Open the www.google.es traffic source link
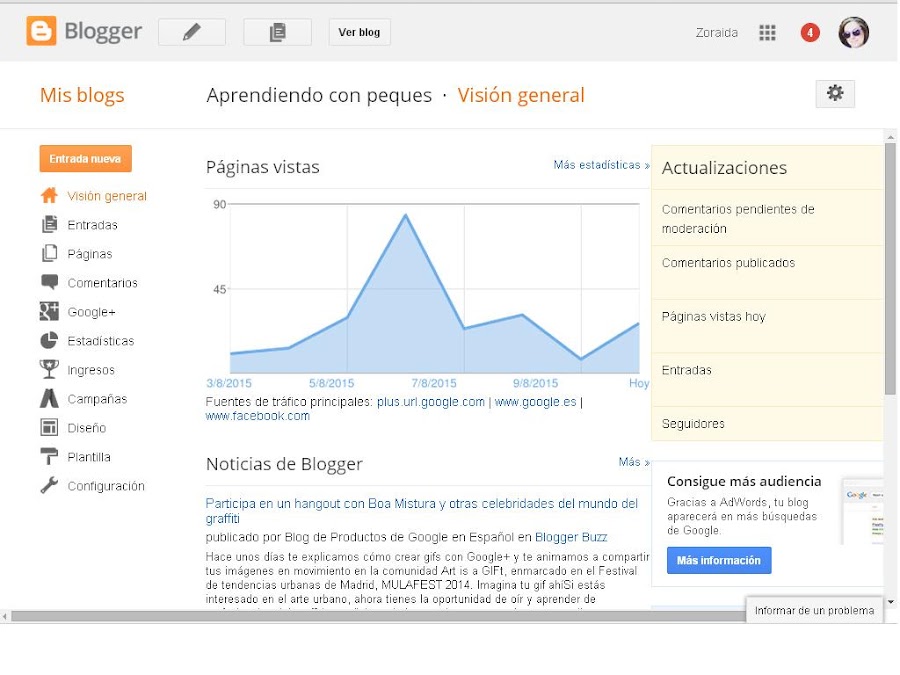Image resolution: width=900 pixels, height=675 pixels. pyautogui.click(x=536, y=402)
